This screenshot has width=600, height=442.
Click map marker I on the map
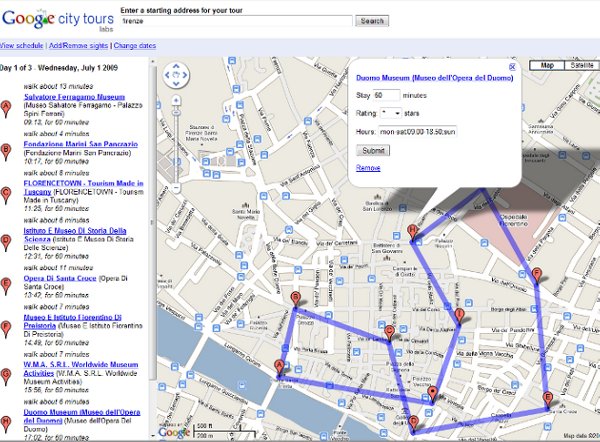(x=460, y=316)
